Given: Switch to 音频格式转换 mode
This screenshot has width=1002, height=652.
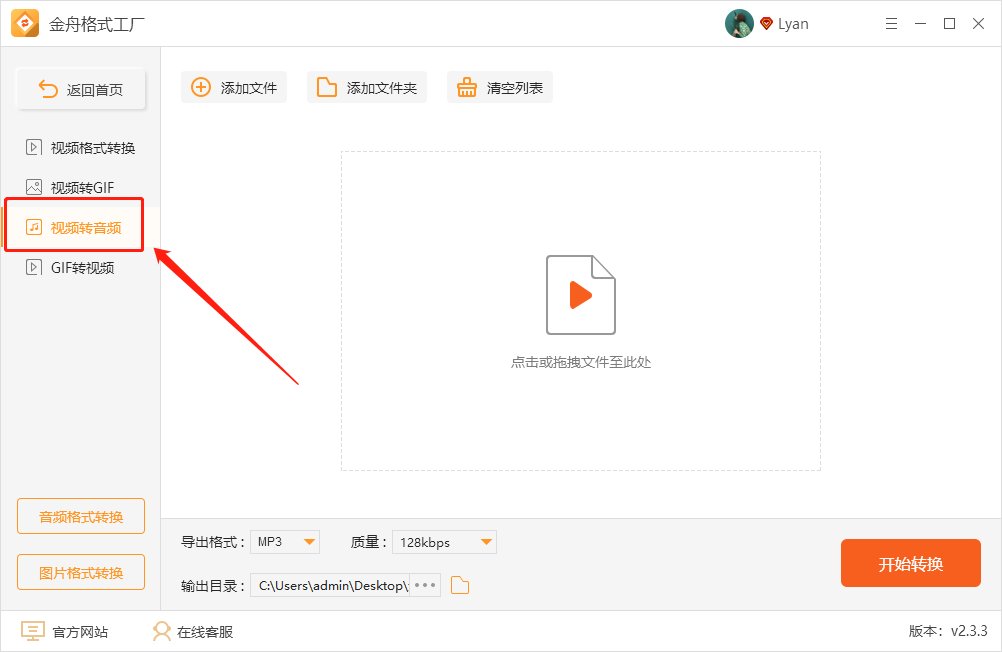Looking at the screenshot, I should pos(80,516).
